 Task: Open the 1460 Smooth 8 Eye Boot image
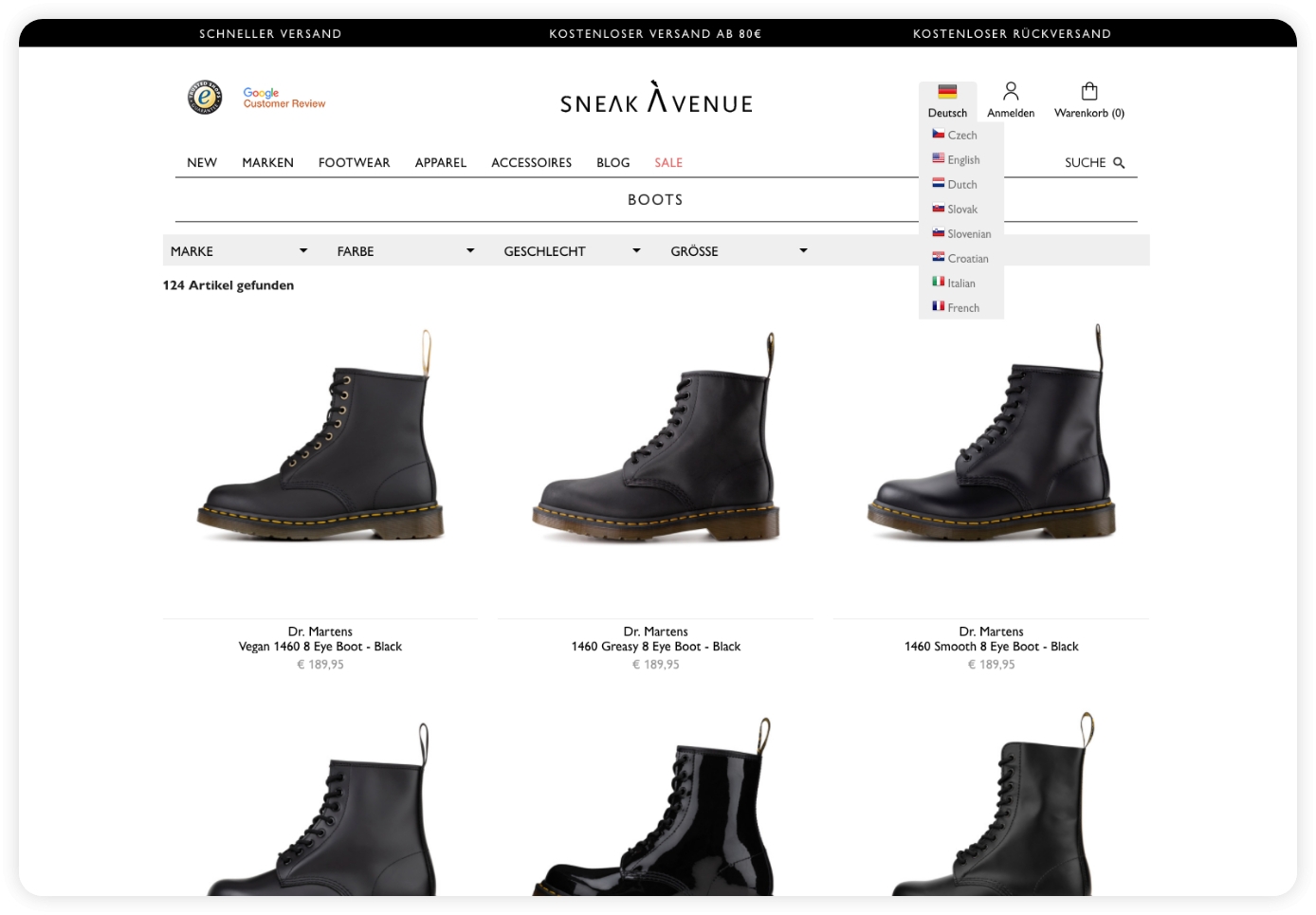pyautogui.click(x=991, y=432)
